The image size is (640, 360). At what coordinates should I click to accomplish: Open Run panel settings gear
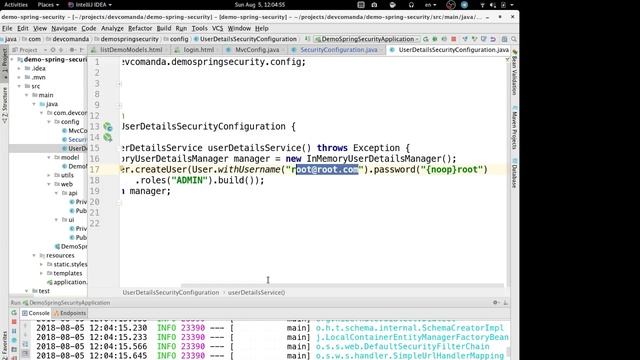(x=495, y=302)
